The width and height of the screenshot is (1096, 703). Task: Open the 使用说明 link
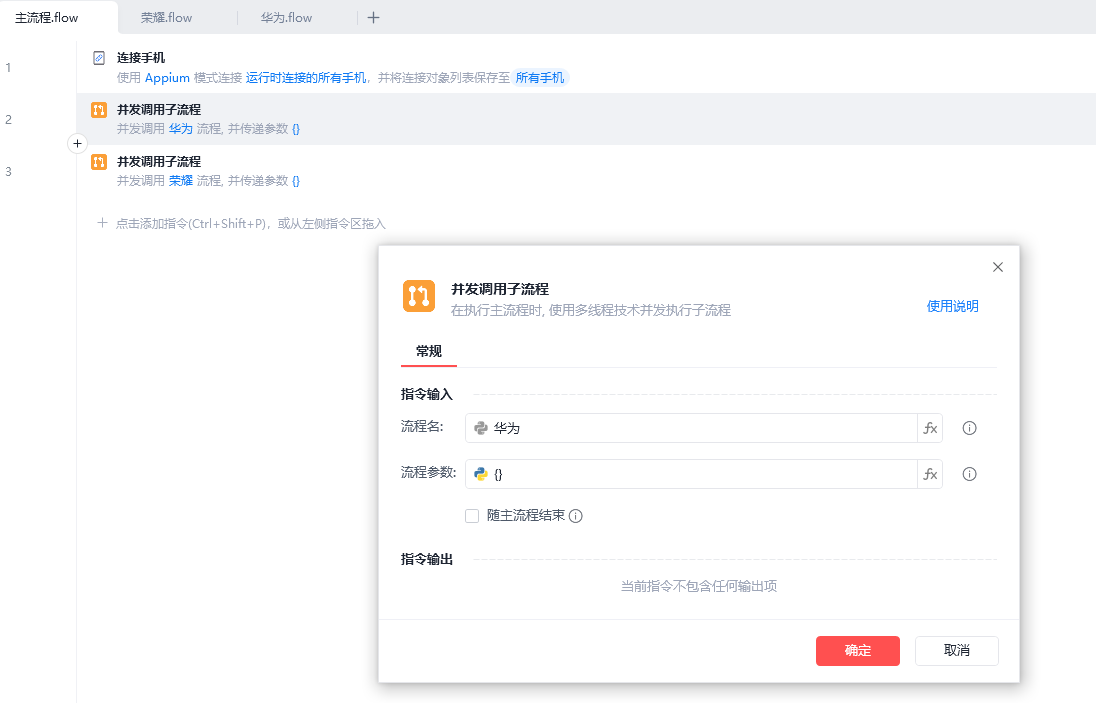pos(952,306)
